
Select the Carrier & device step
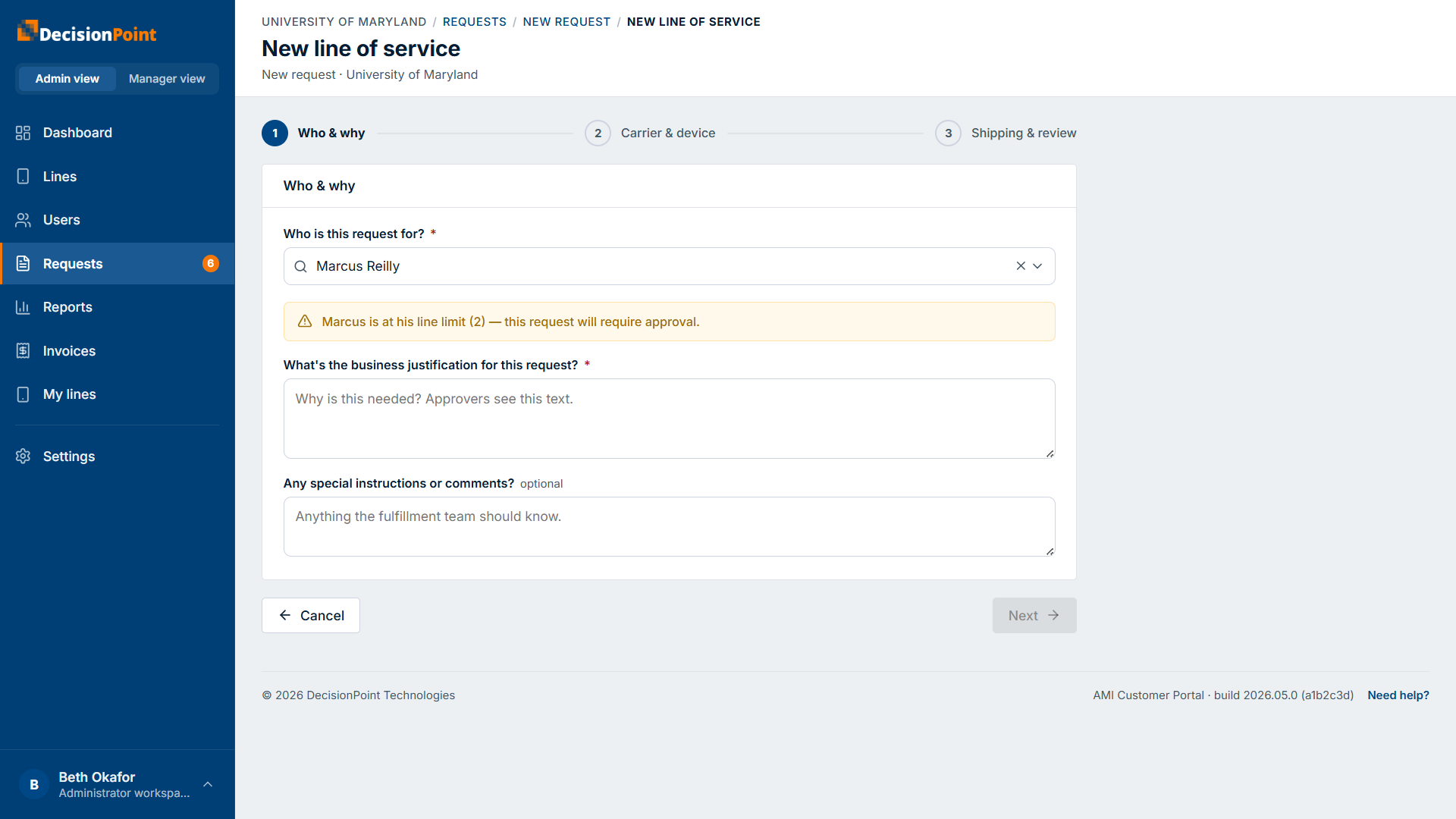(x=650, y=133)
